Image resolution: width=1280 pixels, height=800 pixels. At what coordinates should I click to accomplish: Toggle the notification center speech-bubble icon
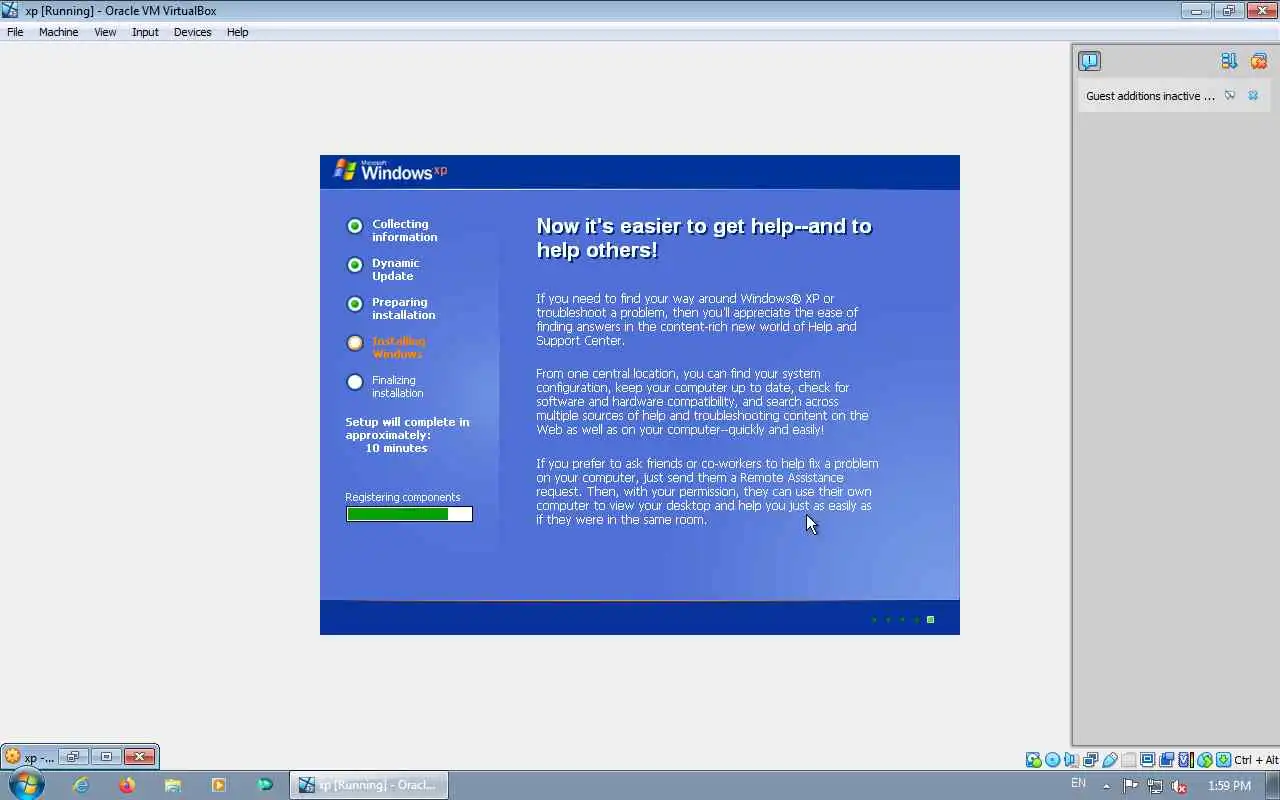(x=1089, y=61)
